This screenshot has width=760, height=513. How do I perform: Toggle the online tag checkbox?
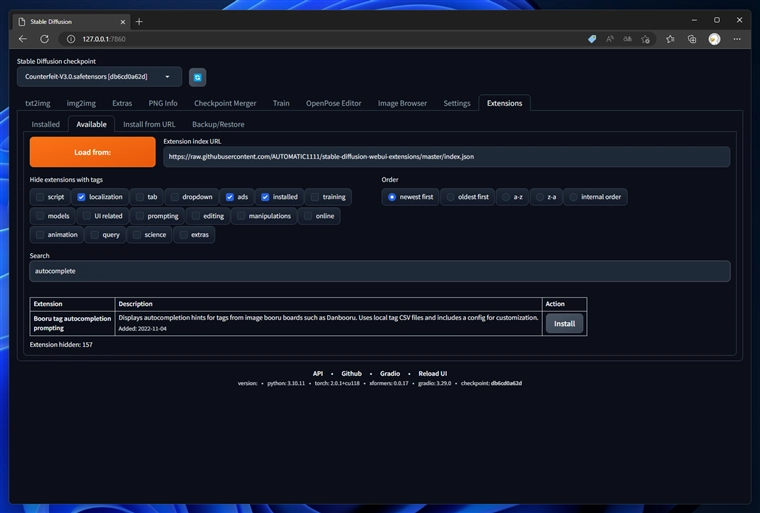(308, 216)
